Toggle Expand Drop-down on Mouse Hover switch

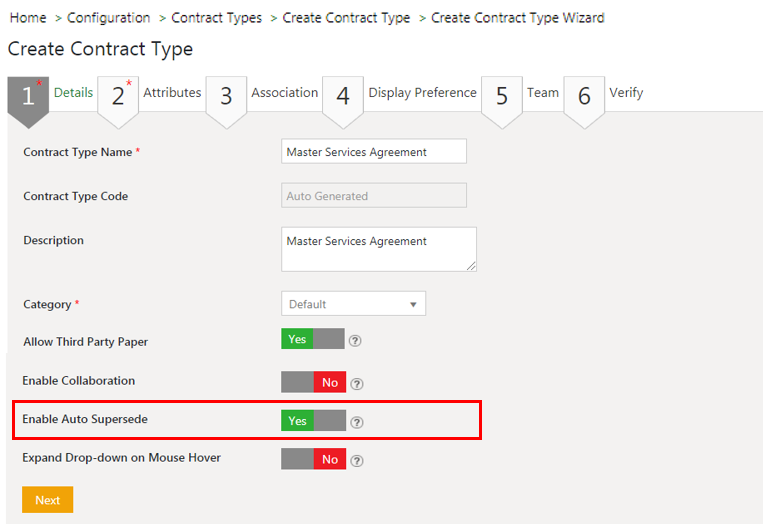point(312,459)
